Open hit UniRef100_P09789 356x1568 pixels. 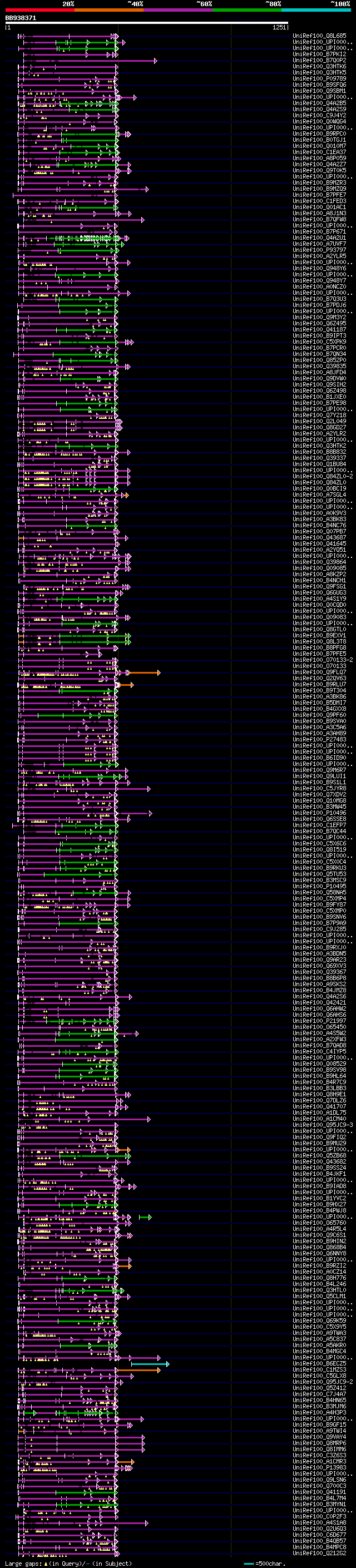coord(319,78)
